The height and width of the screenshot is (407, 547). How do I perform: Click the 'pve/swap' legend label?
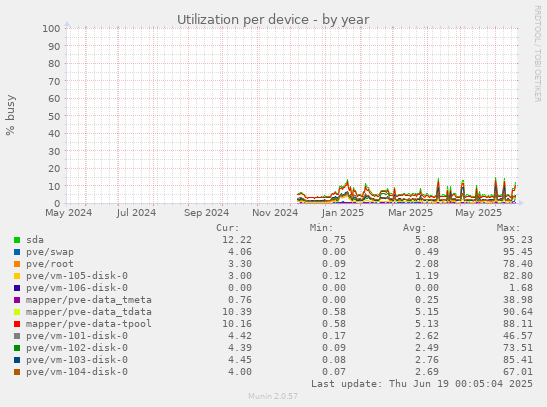[x=50, y=252]
